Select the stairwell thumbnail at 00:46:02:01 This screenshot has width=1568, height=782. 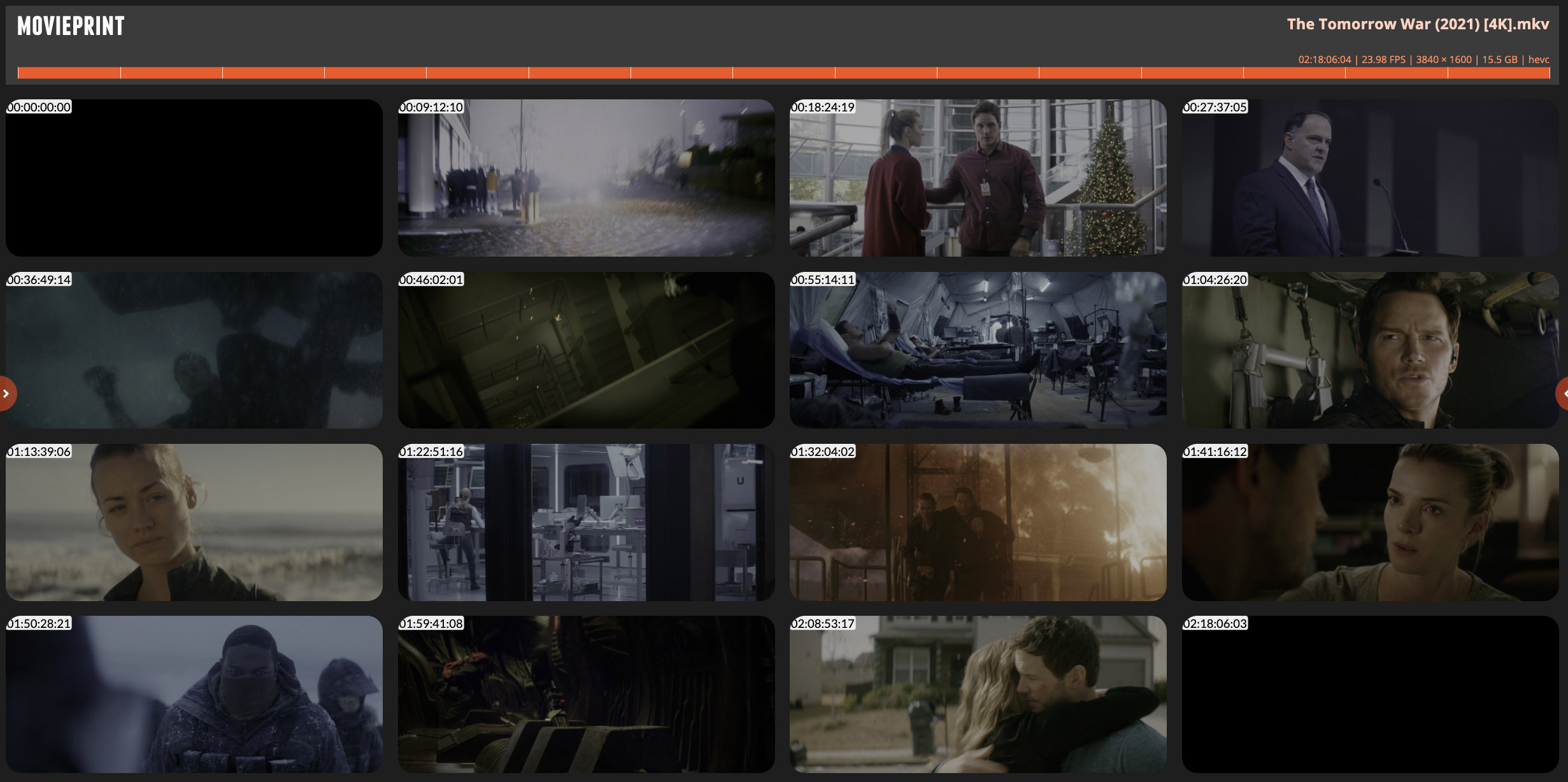(x=586, y=350)
